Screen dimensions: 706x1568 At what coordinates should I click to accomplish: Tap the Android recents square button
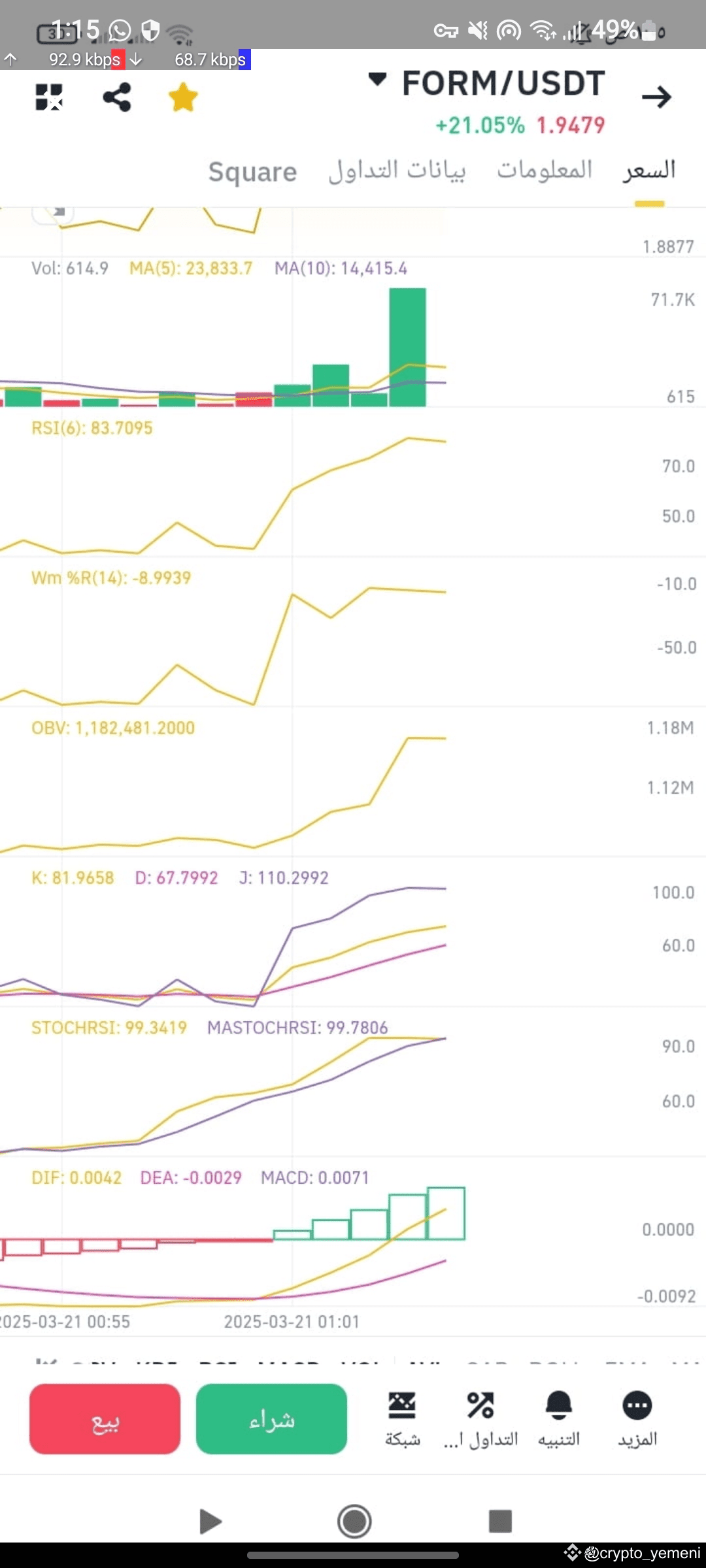[x=500, y=1521]
